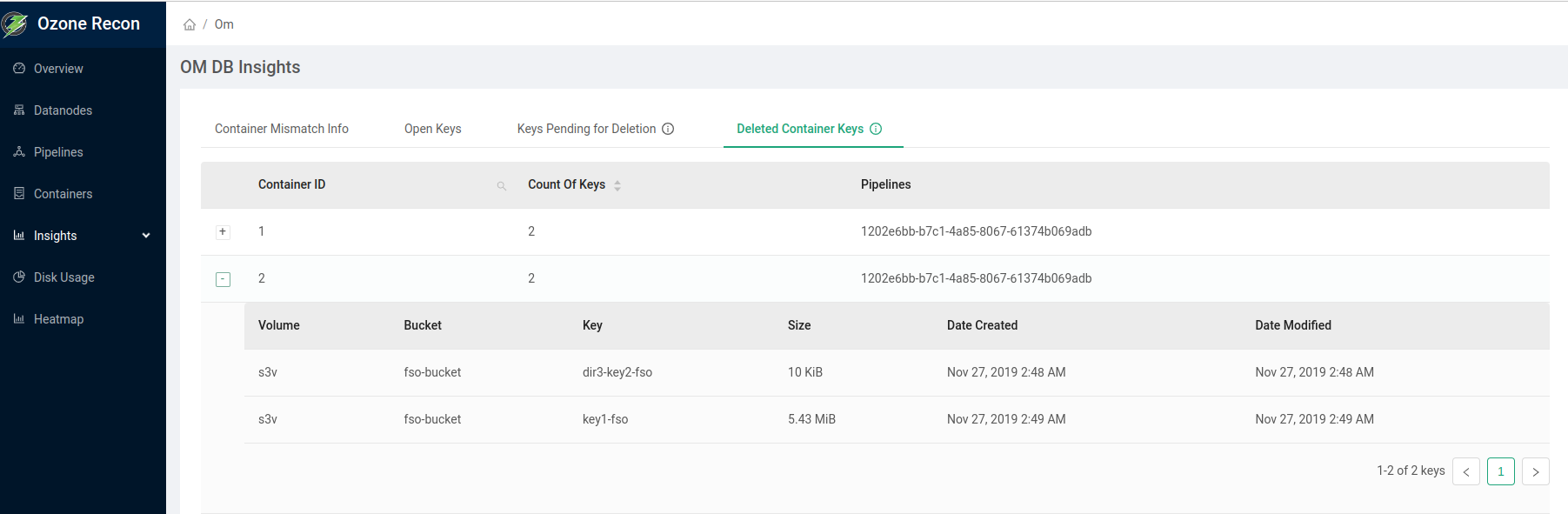The image size is (1568, 514).
Task: Open the Heatmap view
Action: click(x=58, y=319)
